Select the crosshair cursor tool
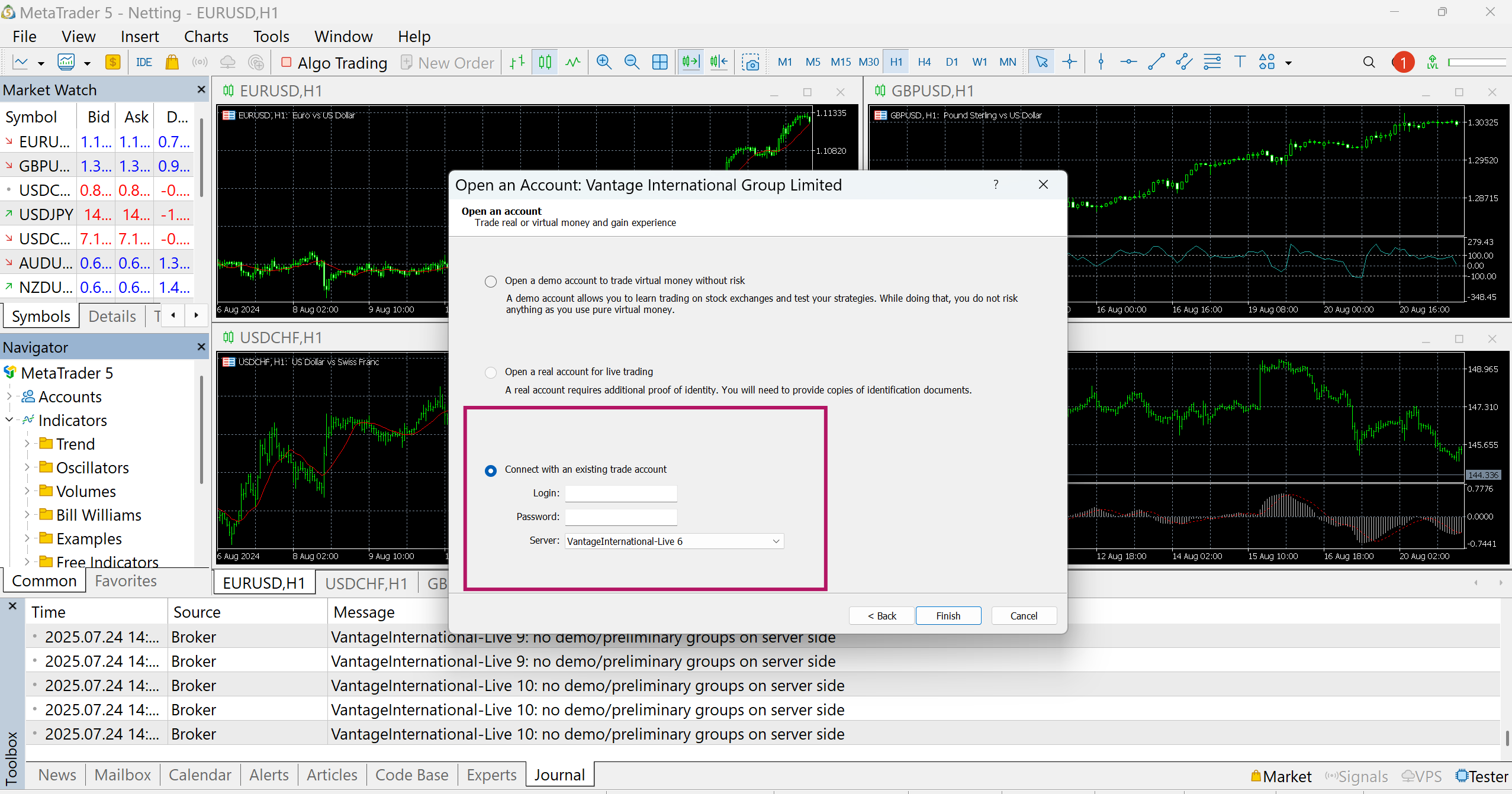Image resolution: width=1512 pixels, height=794 pixels. [1069, 62]
